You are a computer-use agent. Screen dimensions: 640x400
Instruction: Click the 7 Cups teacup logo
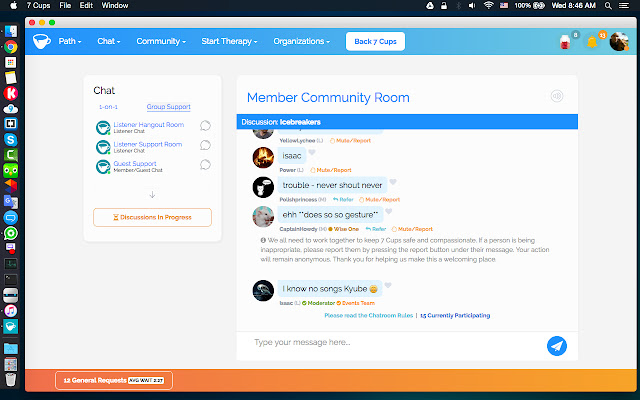[41, 41]
